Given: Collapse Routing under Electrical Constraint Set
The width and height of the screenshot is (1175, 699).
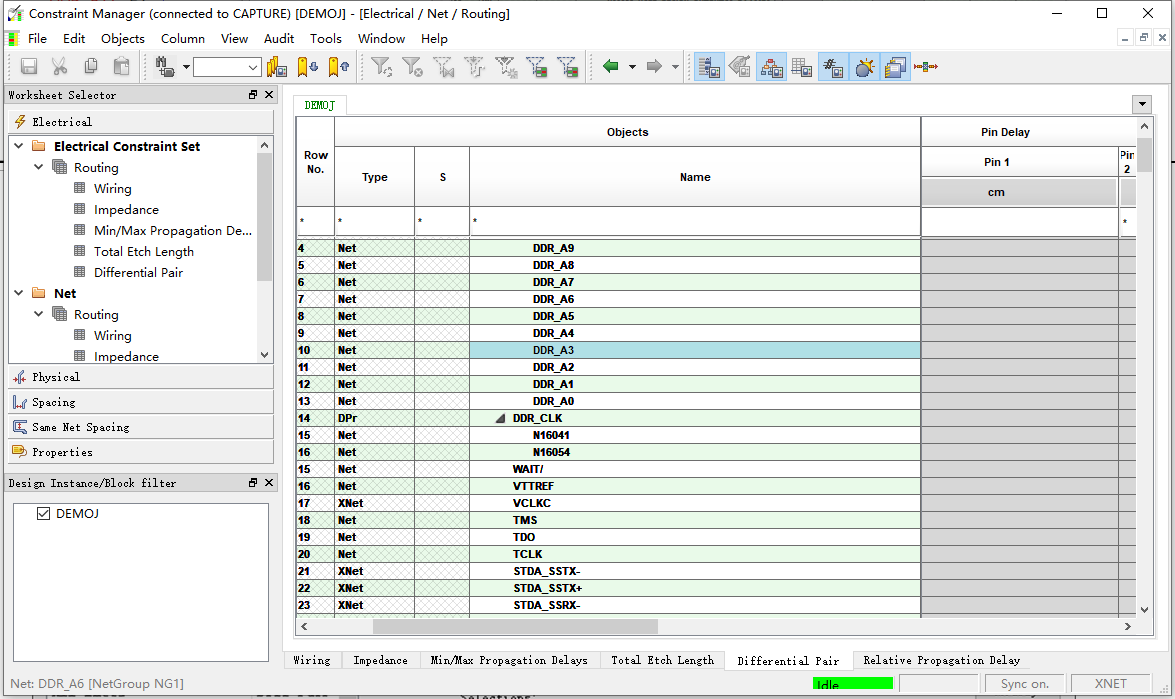Looking at the screenshot, I should click(38, 167).
